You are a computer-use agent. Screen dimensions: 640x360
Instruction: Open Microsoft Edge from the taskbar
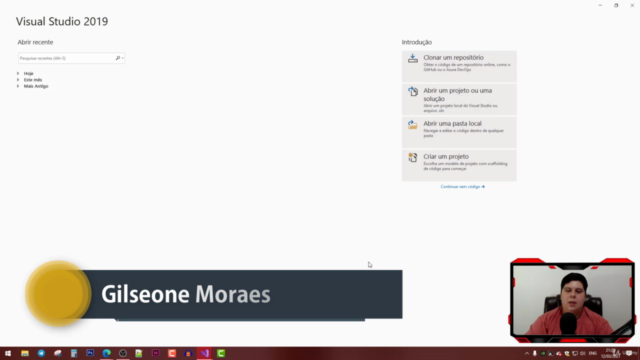[107, 353]
